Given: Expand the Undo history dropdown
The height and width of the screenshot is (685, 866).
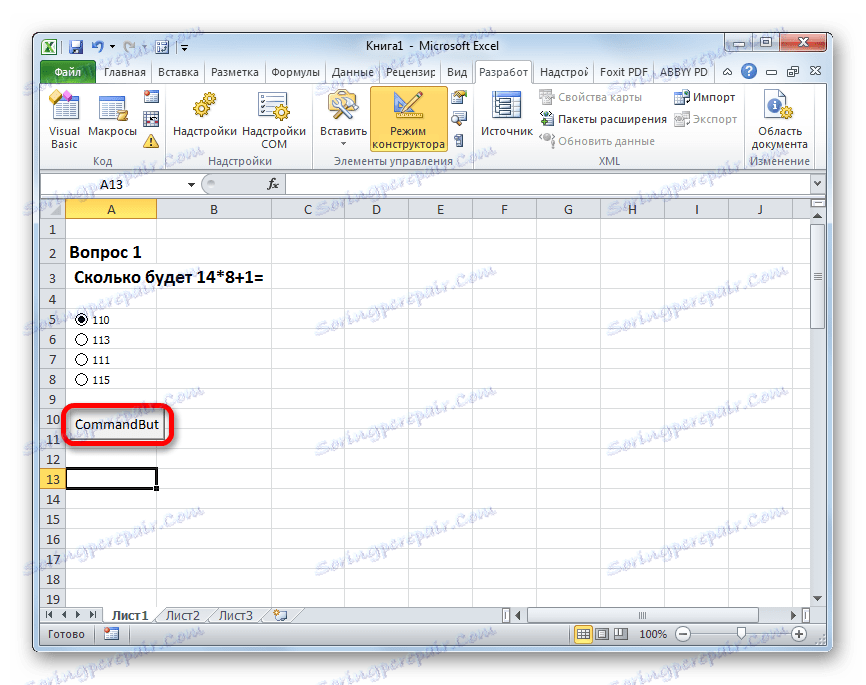Looking at the screenshot, I should click(113, 47).
